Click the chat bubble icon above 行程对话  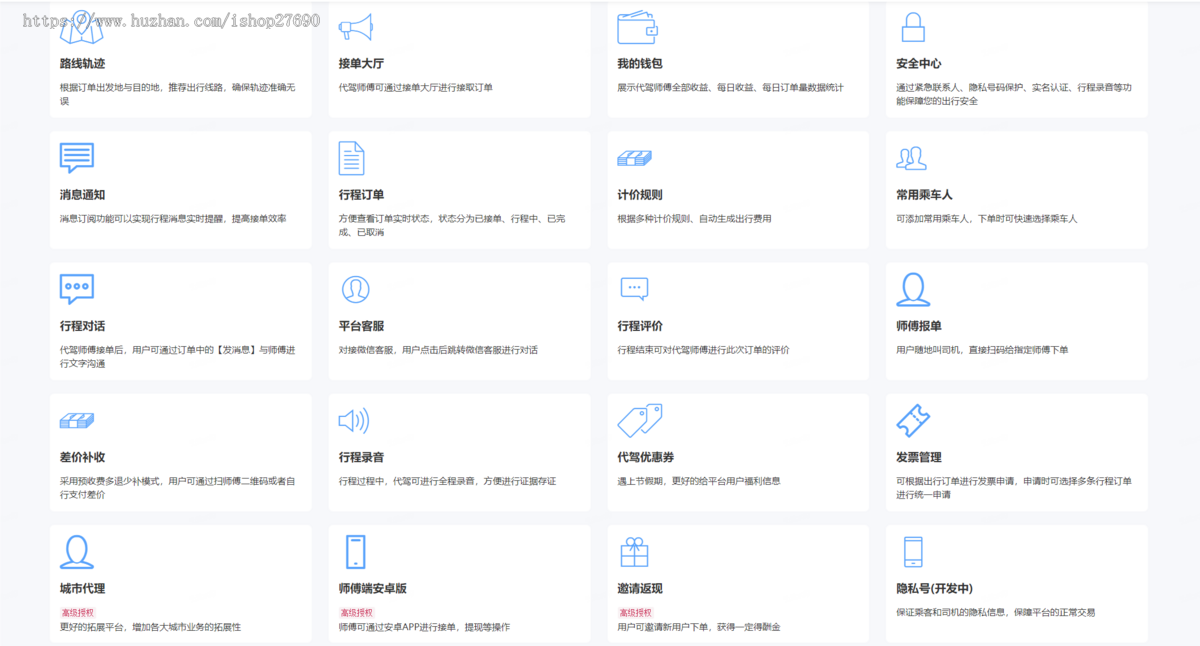pyautogui.click(x=77, y=289)
